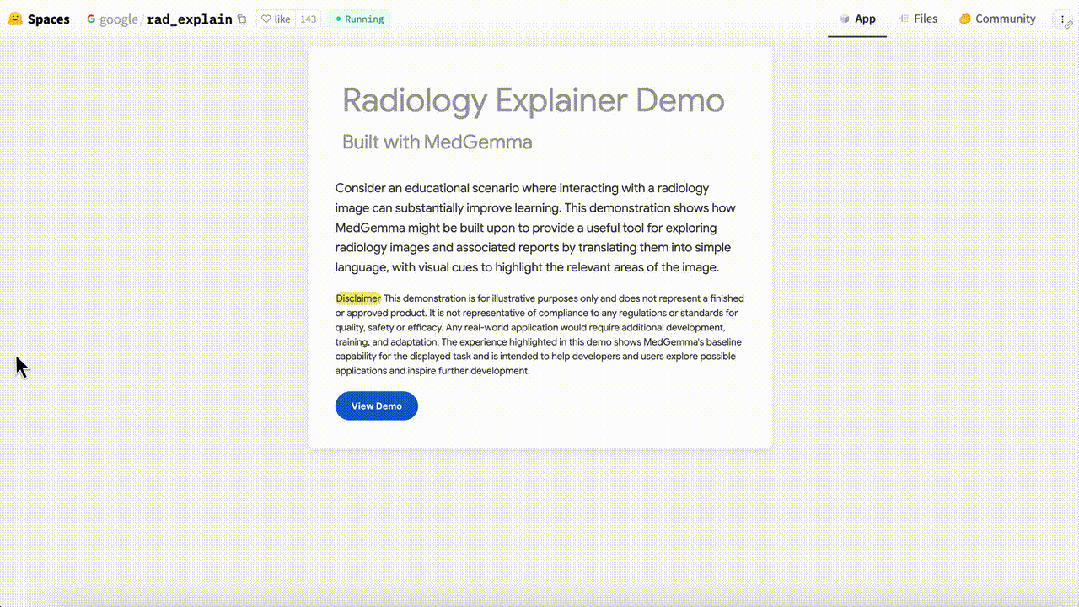Open the google organization page link
The image size is (1079, 607).
pos(118,19)
